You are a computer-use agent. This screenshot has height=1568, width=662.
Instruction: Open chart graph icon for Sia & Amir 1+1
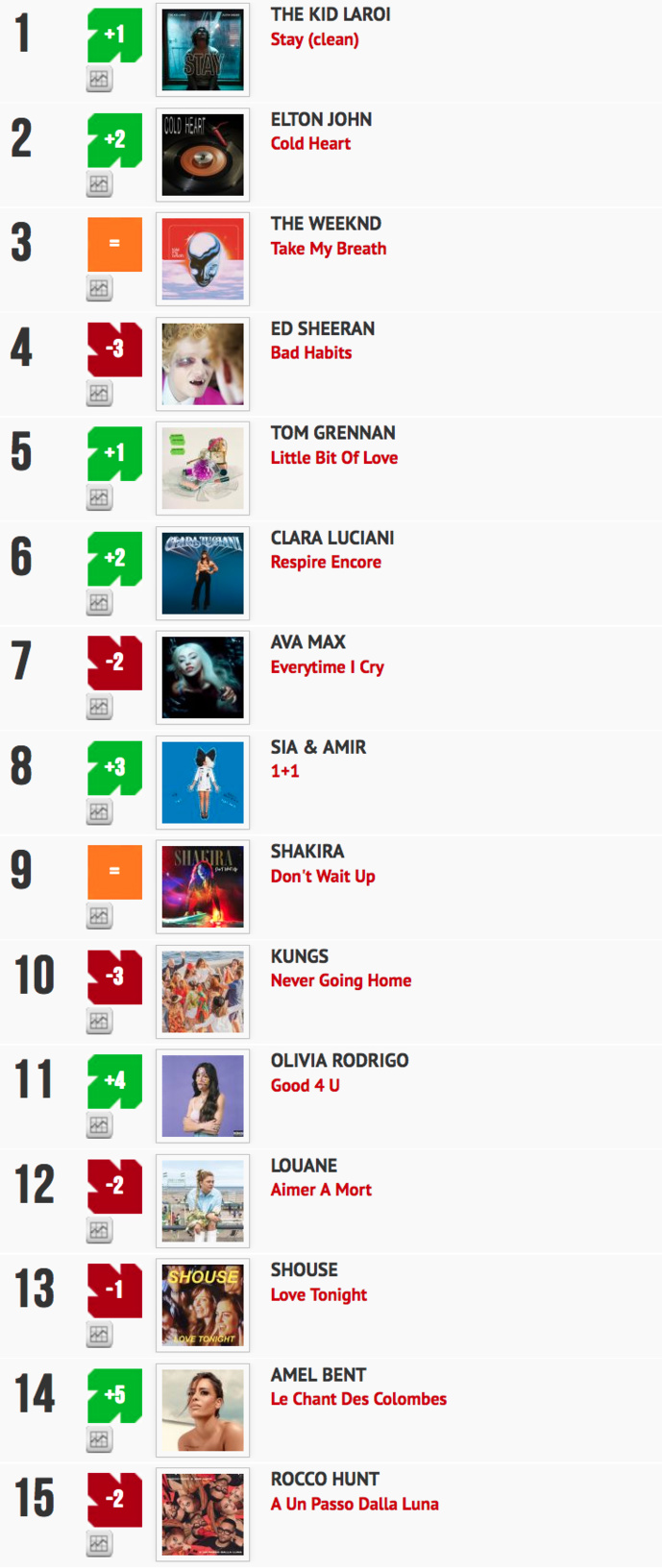tap(99, 811)
